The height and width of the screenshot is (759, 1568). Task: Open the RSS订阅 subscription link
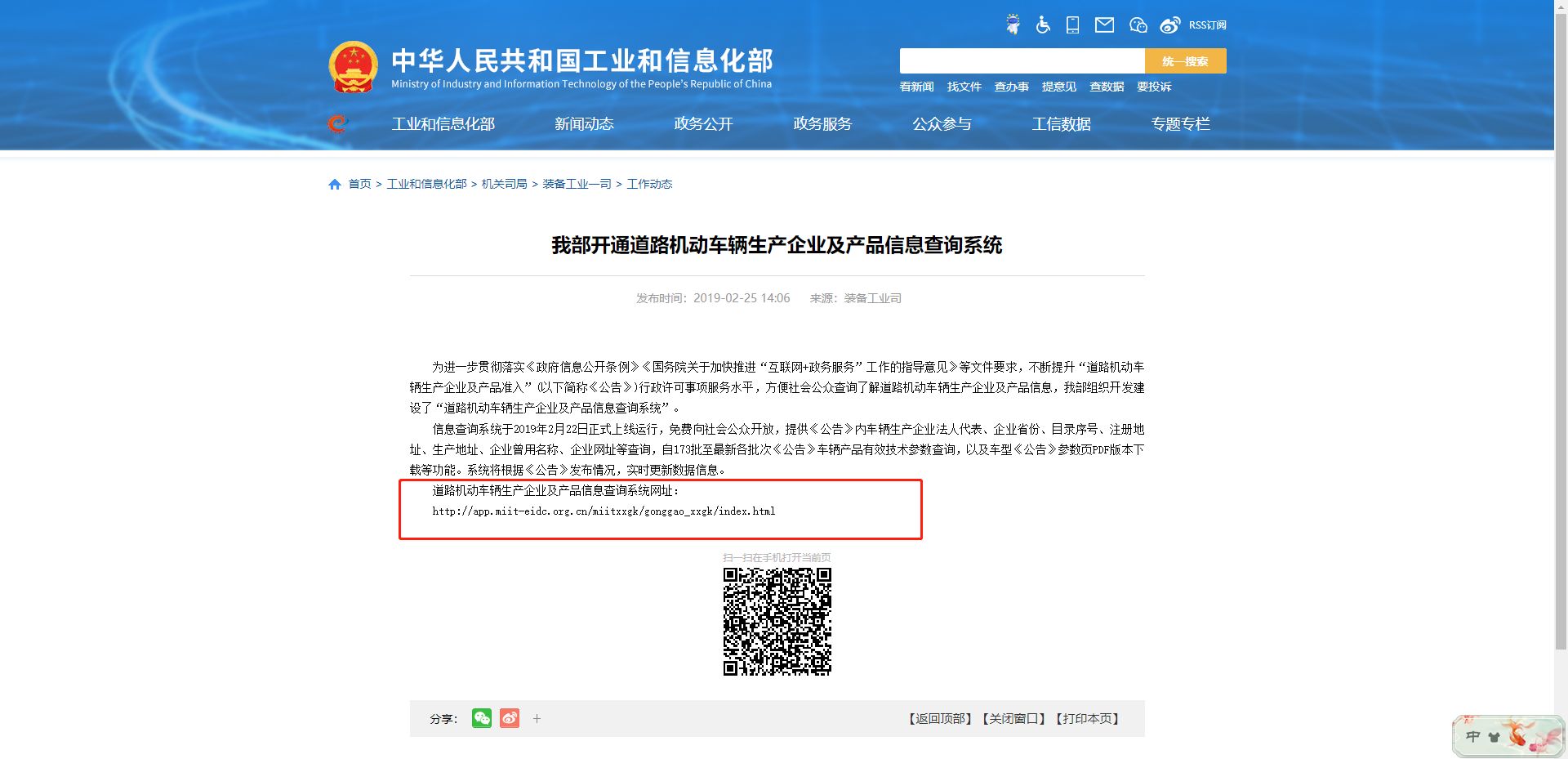coord(1206,25)
